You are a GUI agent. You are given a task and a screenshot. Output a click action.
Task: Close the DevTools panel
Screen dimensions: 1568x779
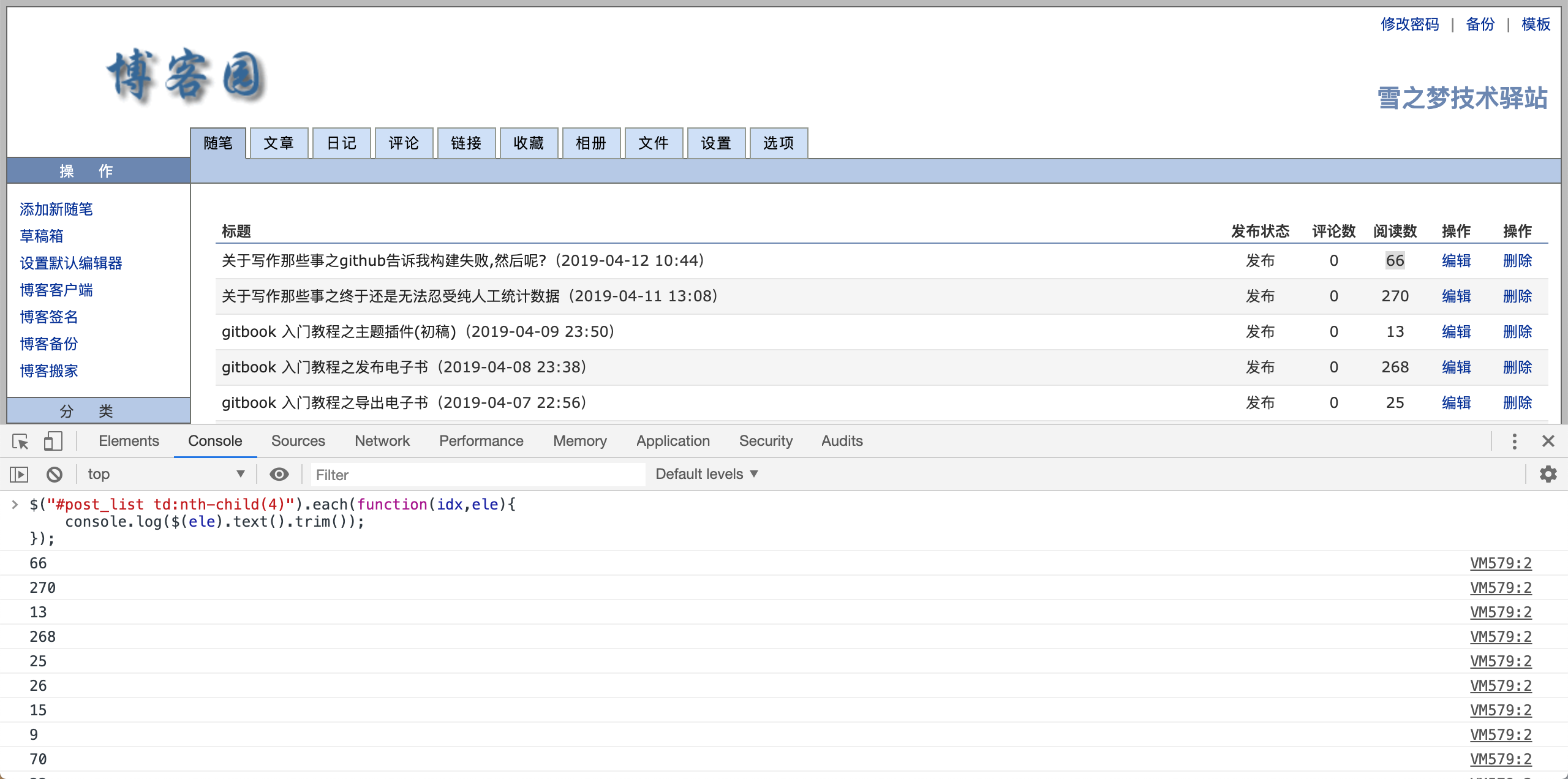pyautogui.click(x=1548, y=441)
